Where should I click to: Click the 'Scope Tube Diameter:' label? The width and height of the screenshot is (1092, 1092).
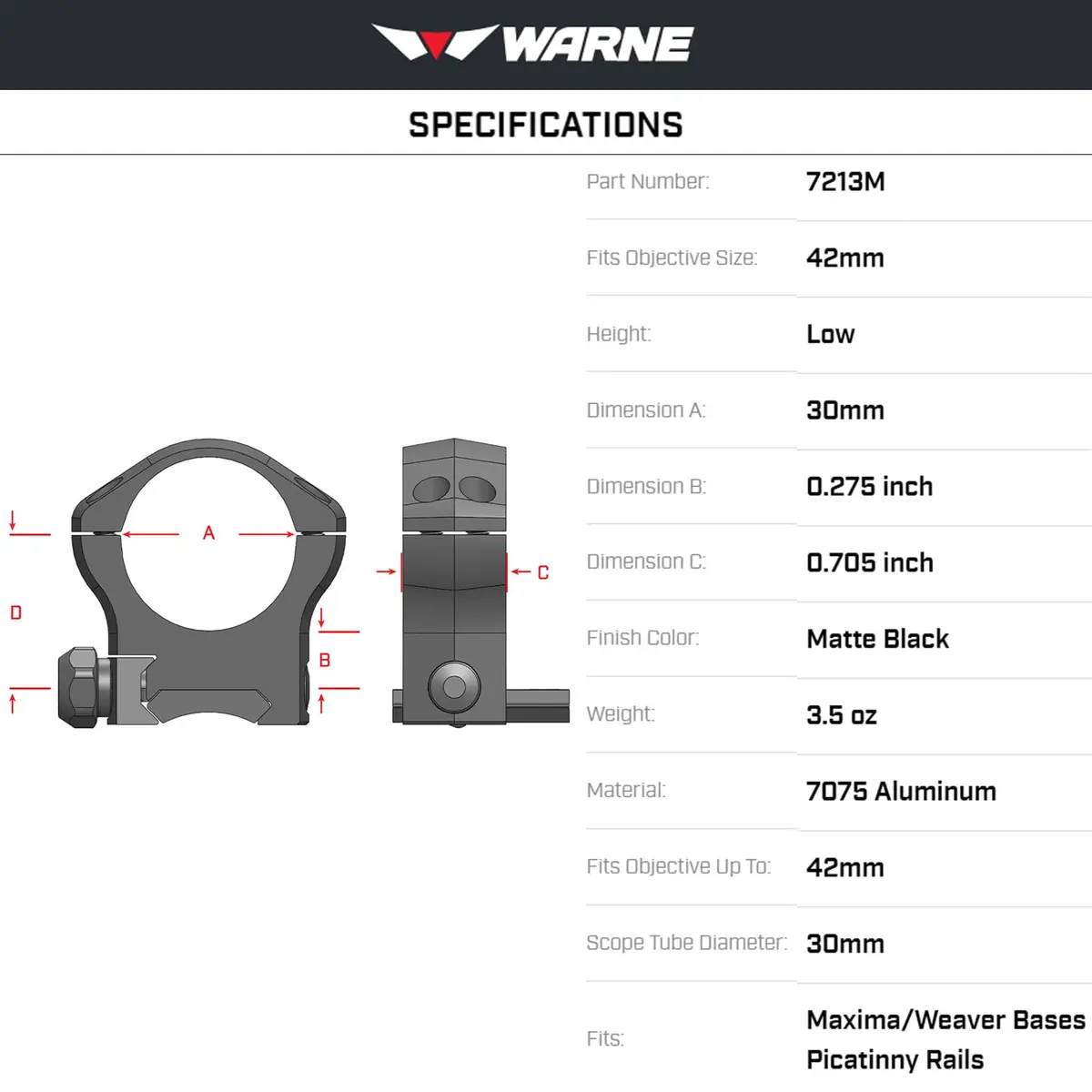click(x=687, y=943)
